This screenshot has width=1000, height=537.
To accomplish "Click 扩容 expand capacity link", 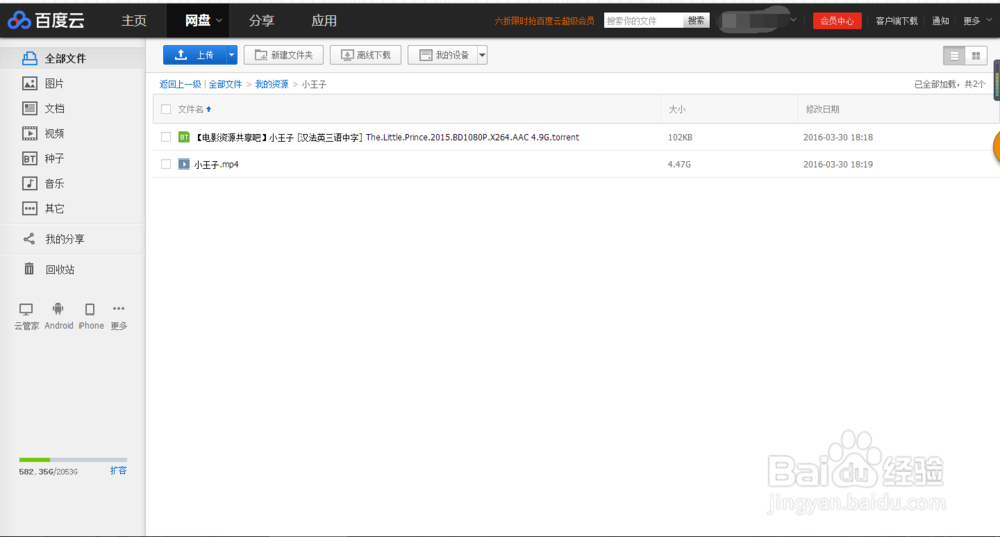I will point(118,471).
